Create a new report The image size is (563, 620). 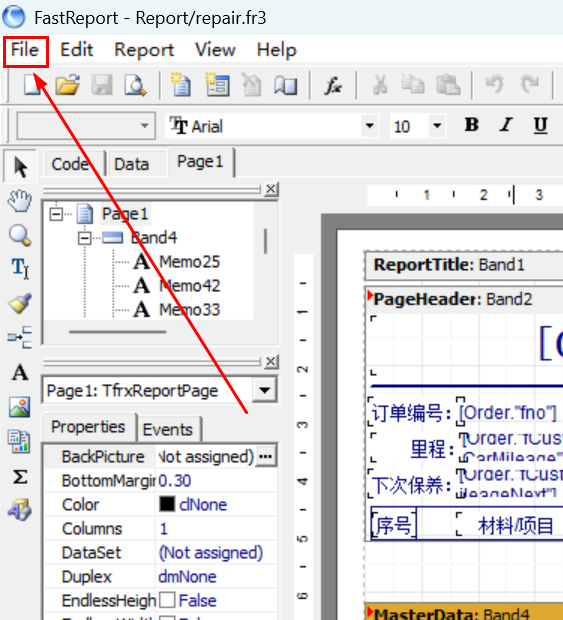(x=32, y=84)
